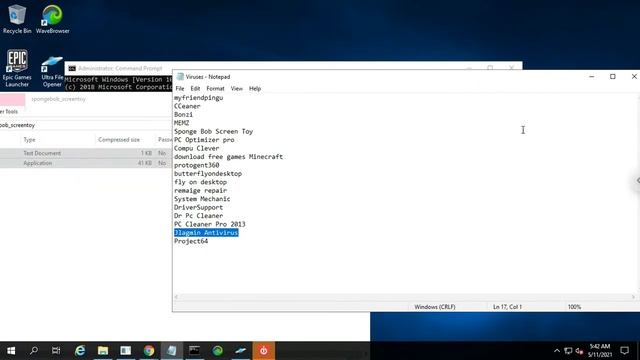Click the 'myfriendpingu' line in Notepad

[199, 98]
